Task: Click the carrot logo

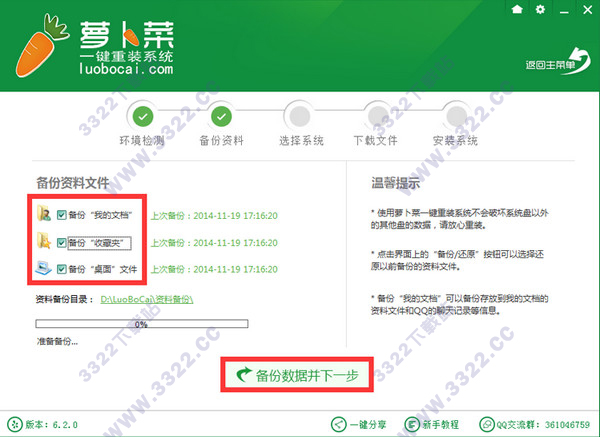Action: pos(41,45)
